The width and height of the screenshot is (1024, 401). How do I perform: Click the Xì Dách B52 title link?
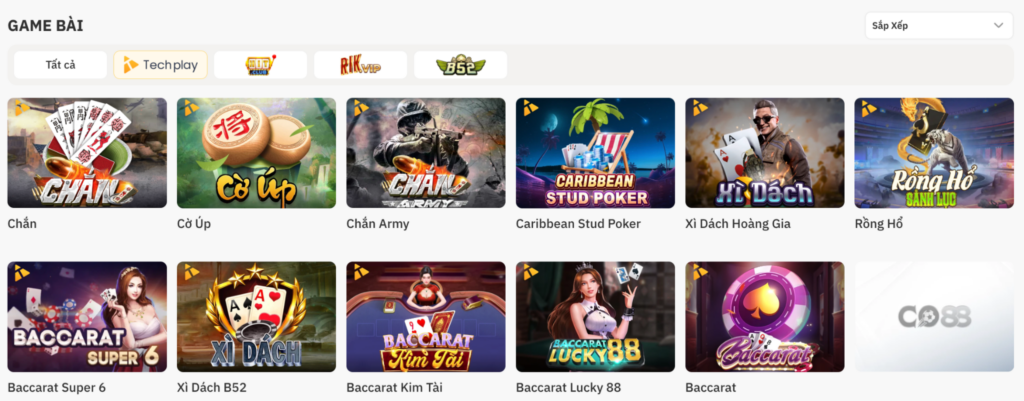pyautogui.click(x=212, y=387)
